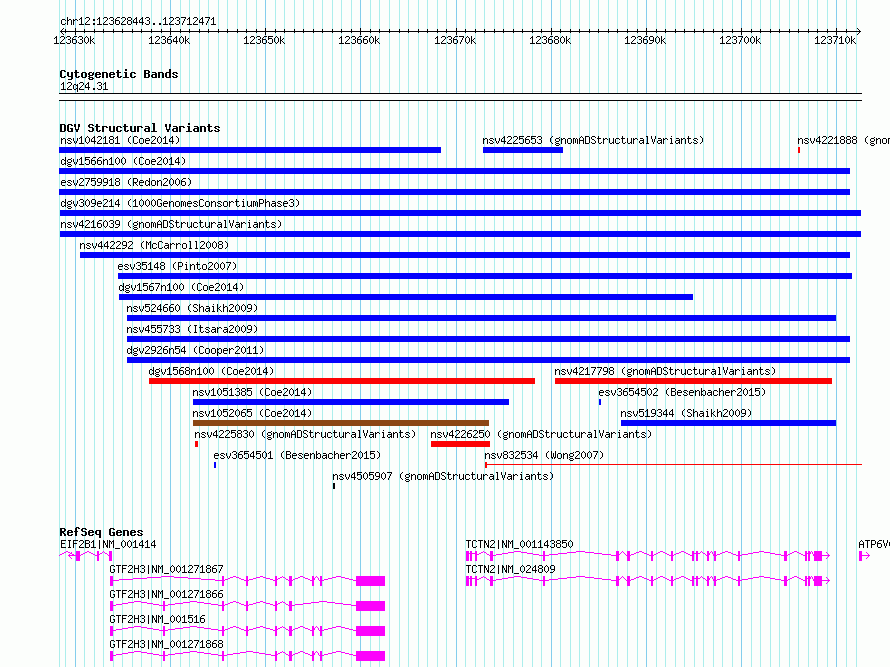Open the nsv524660 (Shaikh2009) label
This screenshot has width=890, height=667.
192,308
